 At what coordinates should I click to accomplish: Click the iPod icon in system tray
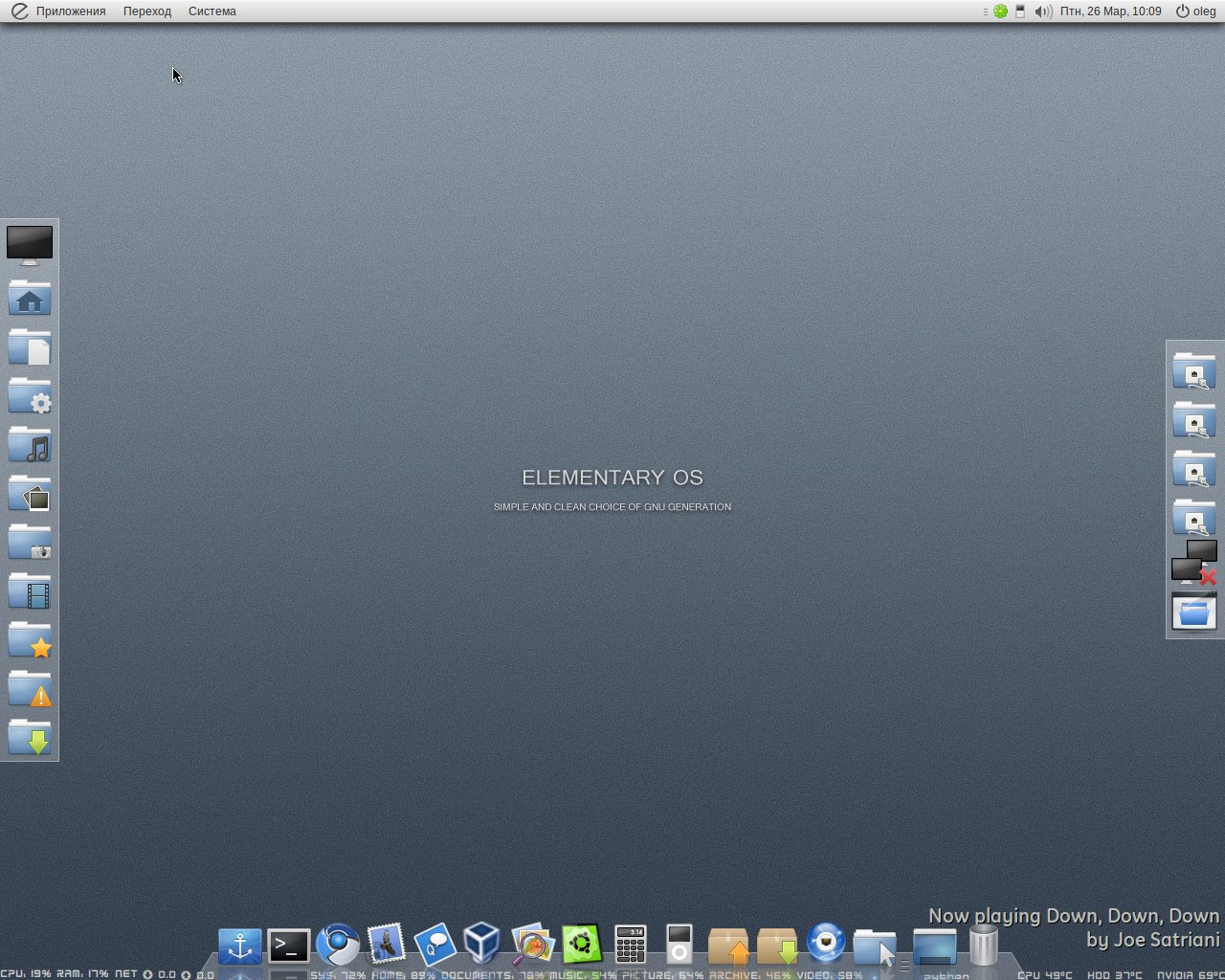pyautogui.click(x=1020, y=11)
